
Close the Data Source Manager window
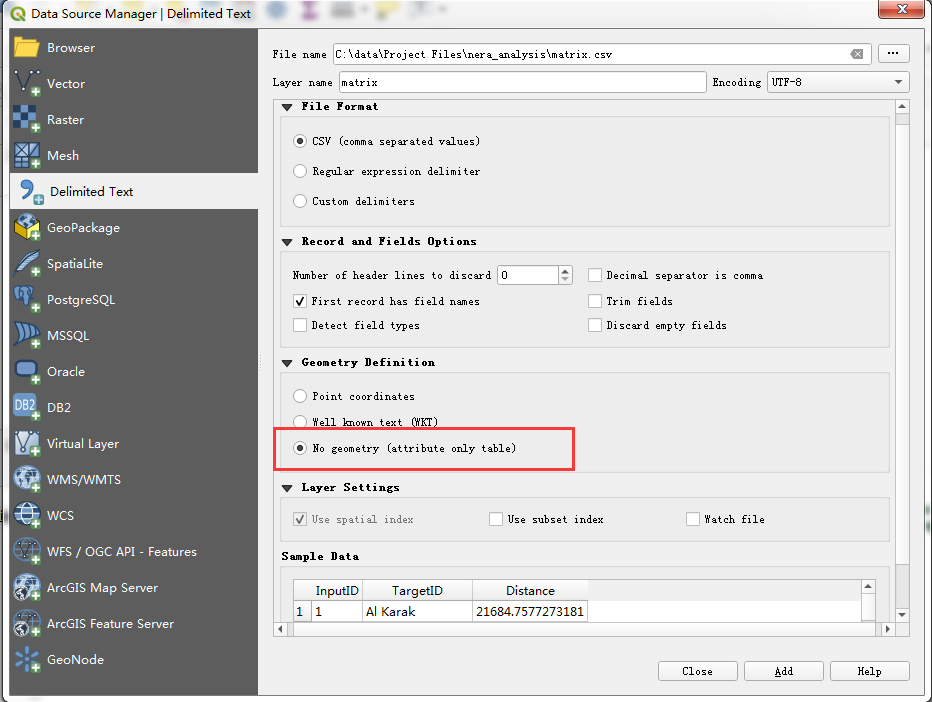pos(902,9)
